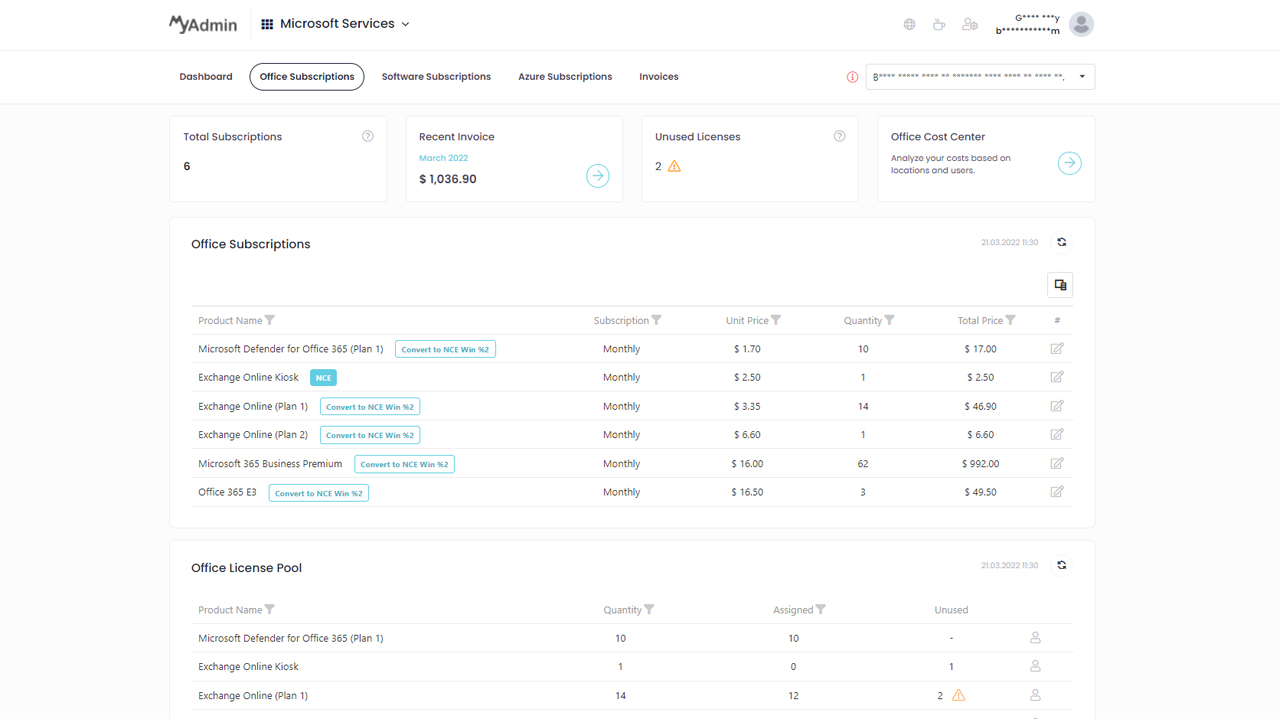The image size is (1280, 720).
Task: Click quantity 62 in subscriptions table
Action: 863,464
